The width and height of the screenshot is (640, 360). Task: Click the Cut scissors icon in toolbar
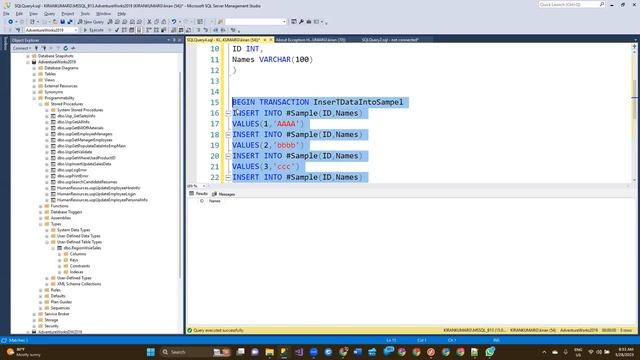click(149, 22)
